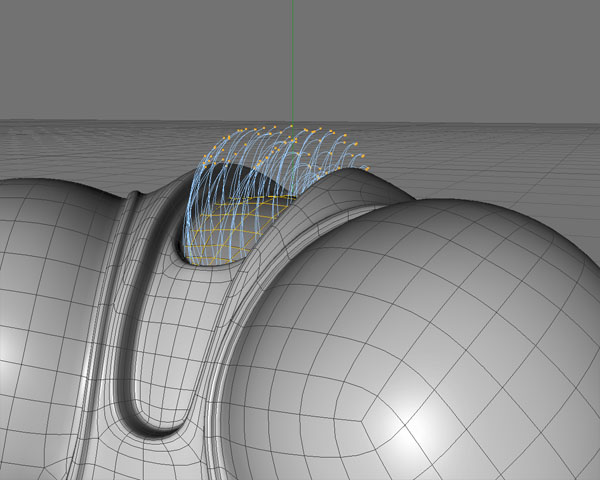Click the yellow selected polygon patch under hairs
Viewport: 600px width, 480px height.
point(239,230)
